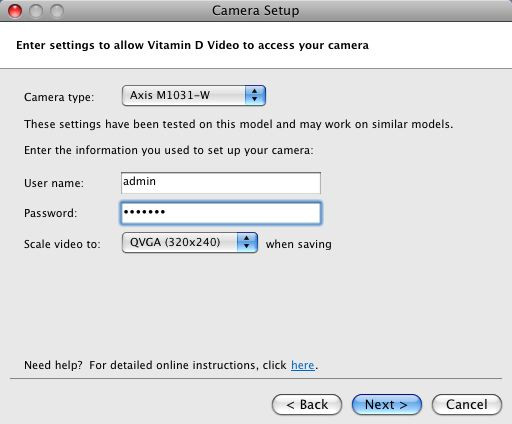Click the 'Scale video to:' label
Viewport: 512px width, 424px height.
(62, 244)
